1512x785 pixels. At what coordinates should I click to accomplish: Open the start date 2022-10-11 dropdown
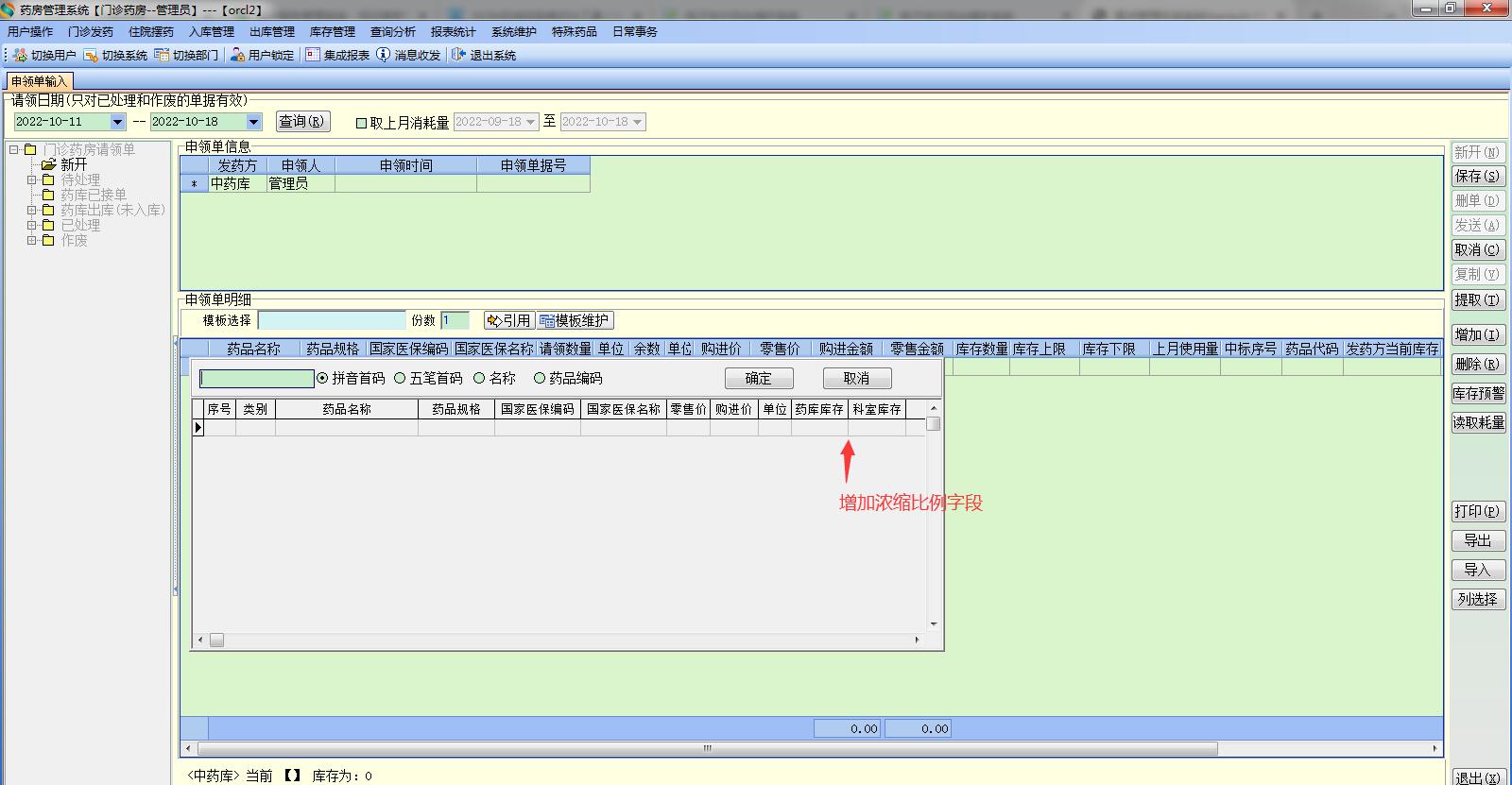click(117, 122)
